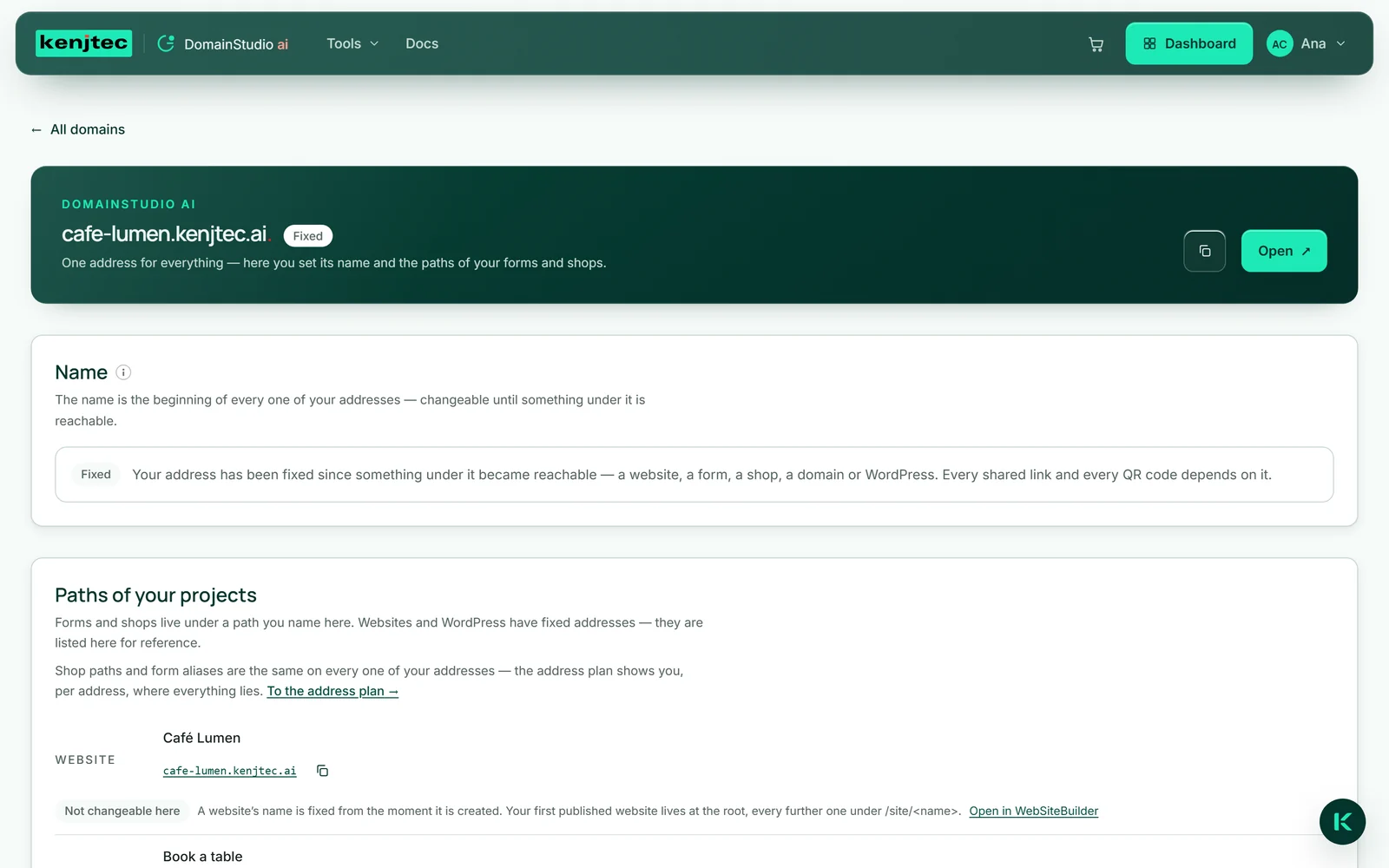Open the cafe-lumen.kenjtec.ai site
This screenshot has height=868, width=1389.
(x=1283, y=251)
